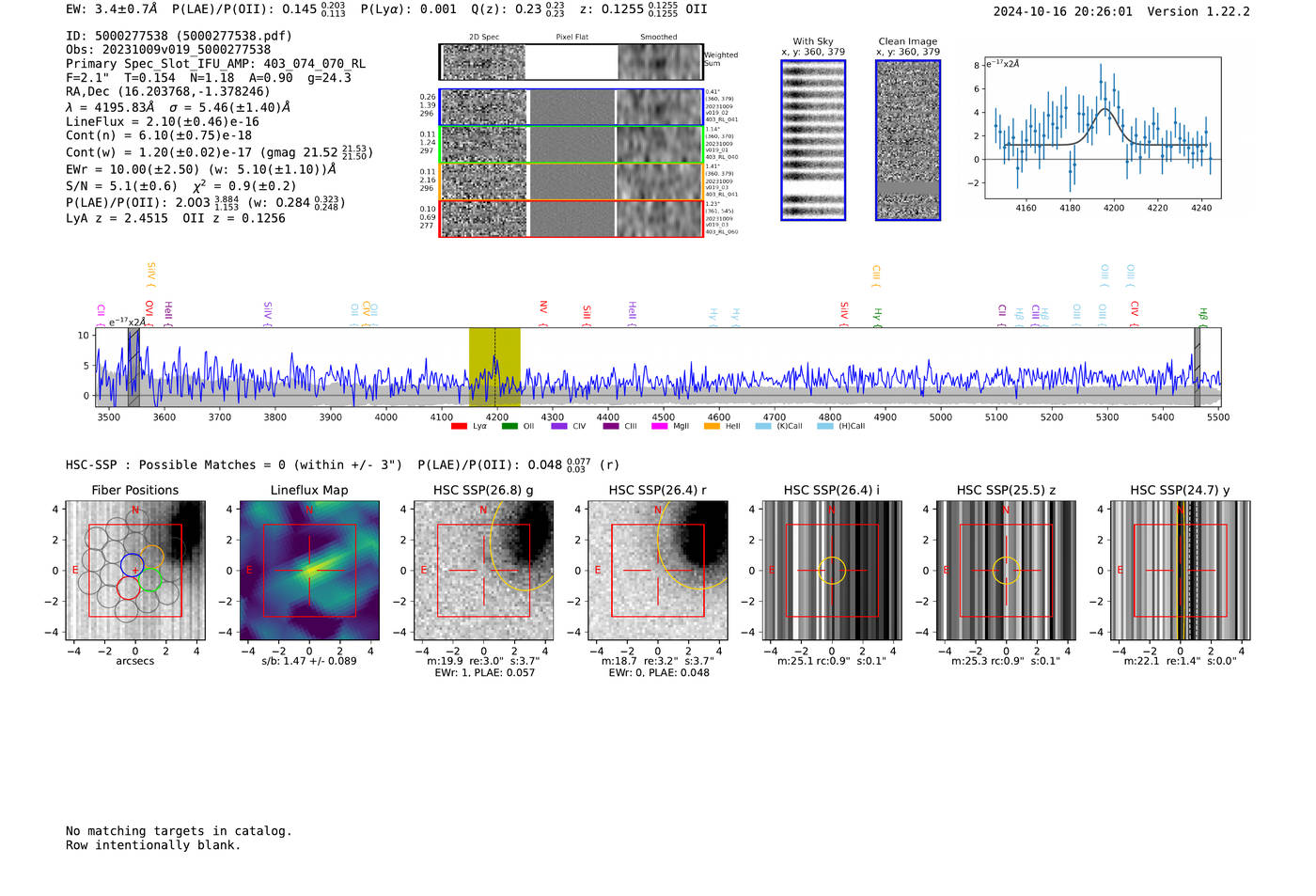Click the '2024-10-16 20:26:01' timestamp
Image resolution: width=1316 pixels, height=896 pixels.
coord(1063,11)
